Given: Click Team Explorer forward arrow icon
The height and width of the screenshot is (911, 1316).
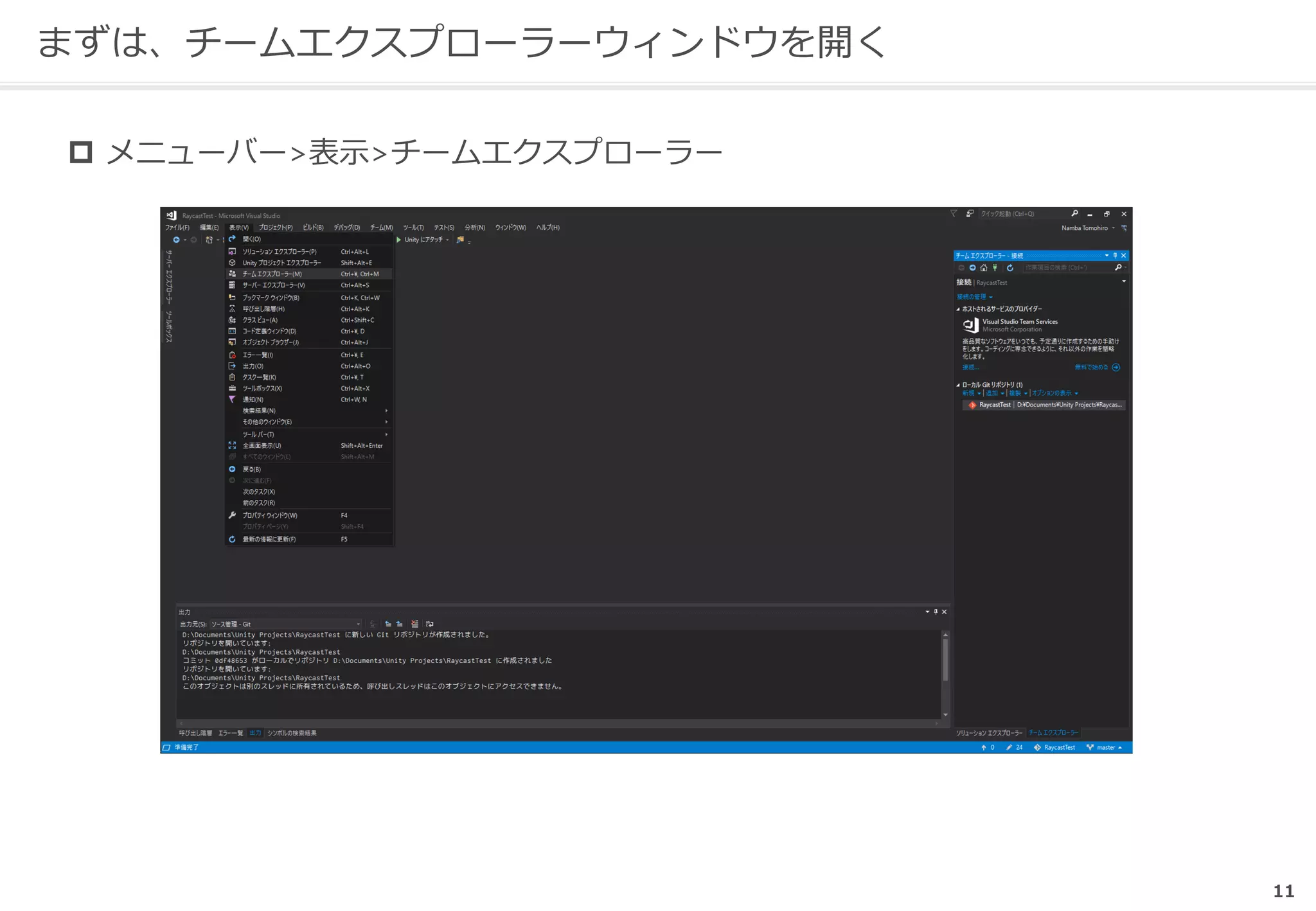Looking at the screenshot, I should tap(973, 268).
